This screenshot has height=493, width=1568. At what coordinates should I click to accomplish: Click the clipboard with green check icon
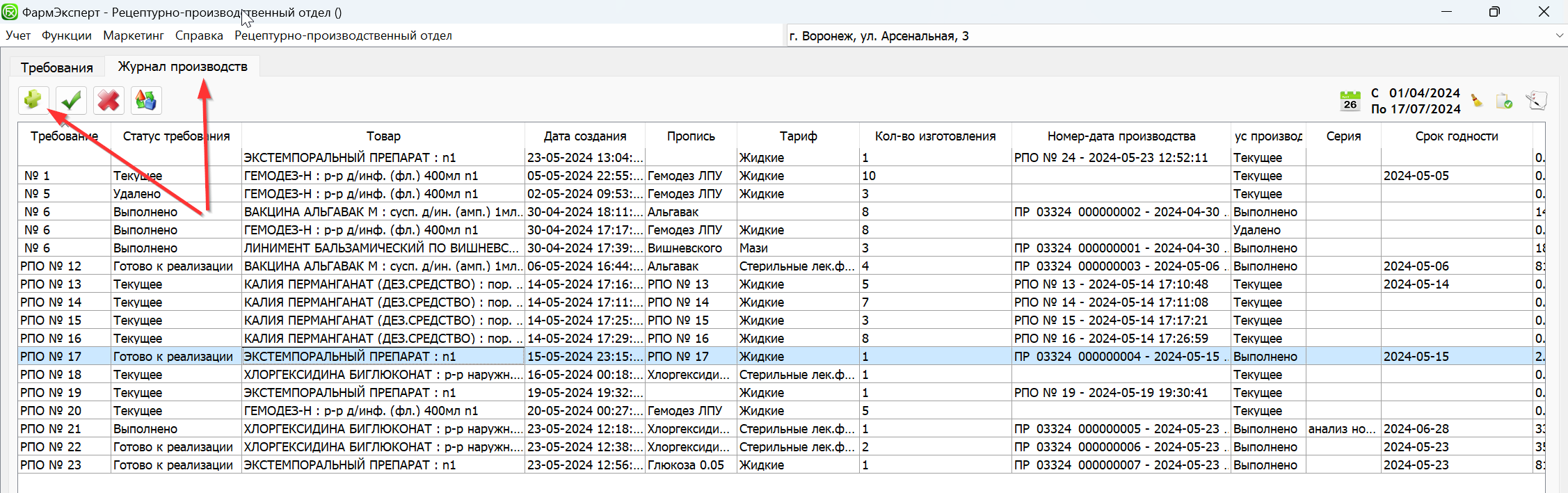[1504, 102]
